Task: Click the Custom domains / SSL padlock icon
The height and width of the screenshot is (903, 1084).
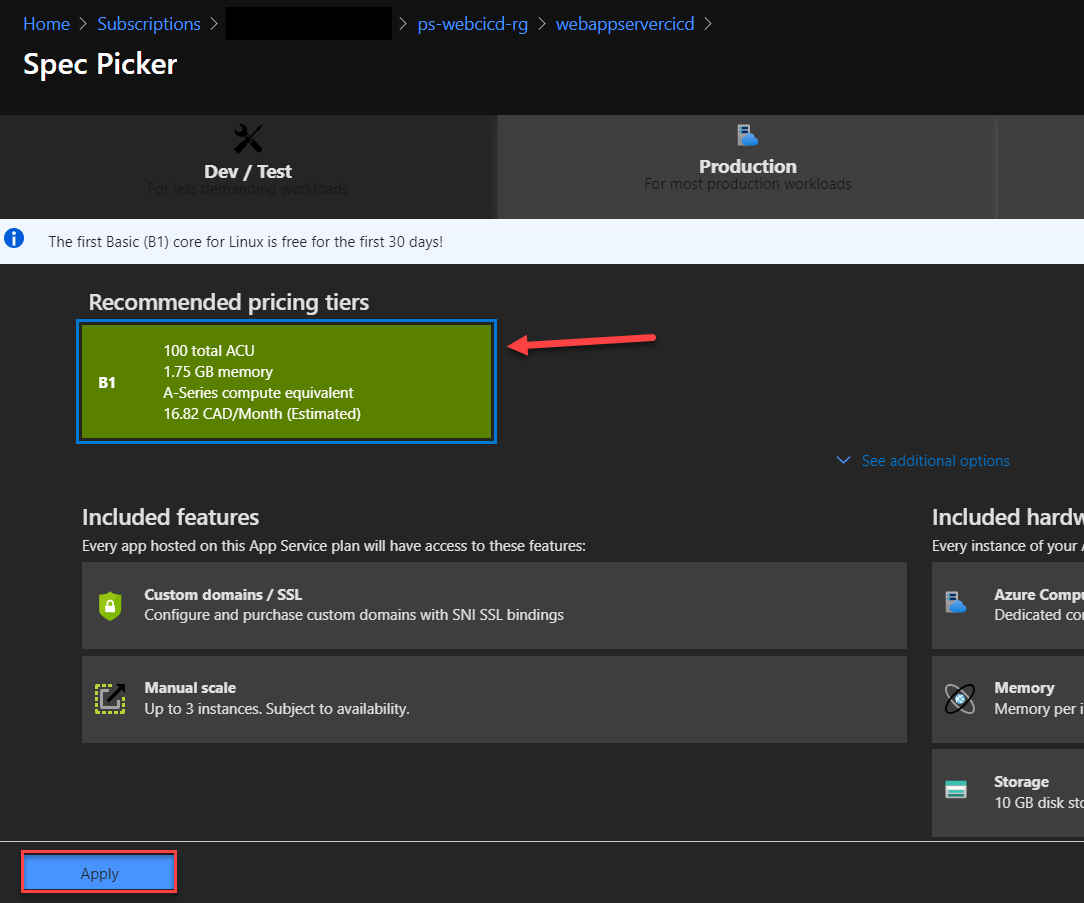Action: point(110,605)
